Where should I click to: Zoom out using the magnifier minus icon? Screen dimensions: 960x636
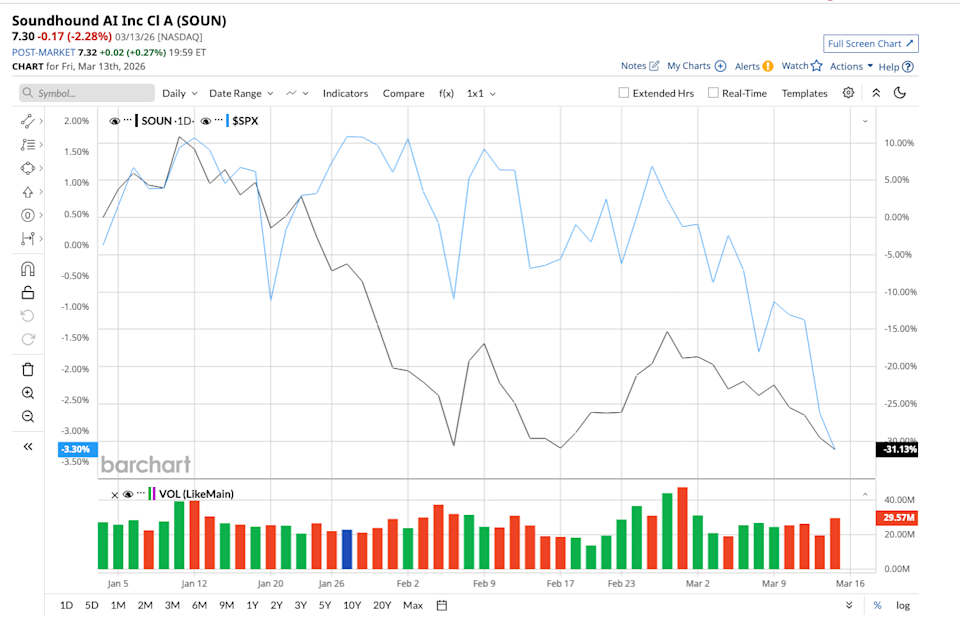pyautogui.click(x=28, y=416)
